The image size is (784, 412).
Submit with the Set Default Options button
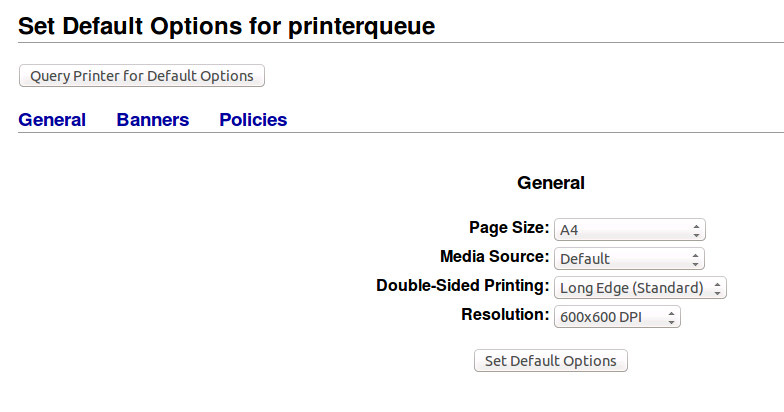coord(550,360)
